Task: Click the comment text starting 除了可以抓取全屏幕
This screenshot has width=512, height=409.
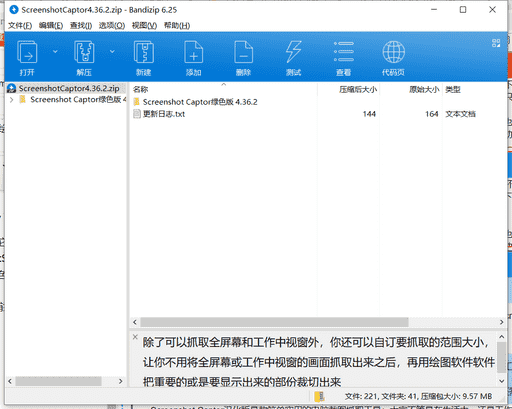Action: pos(316,342)
